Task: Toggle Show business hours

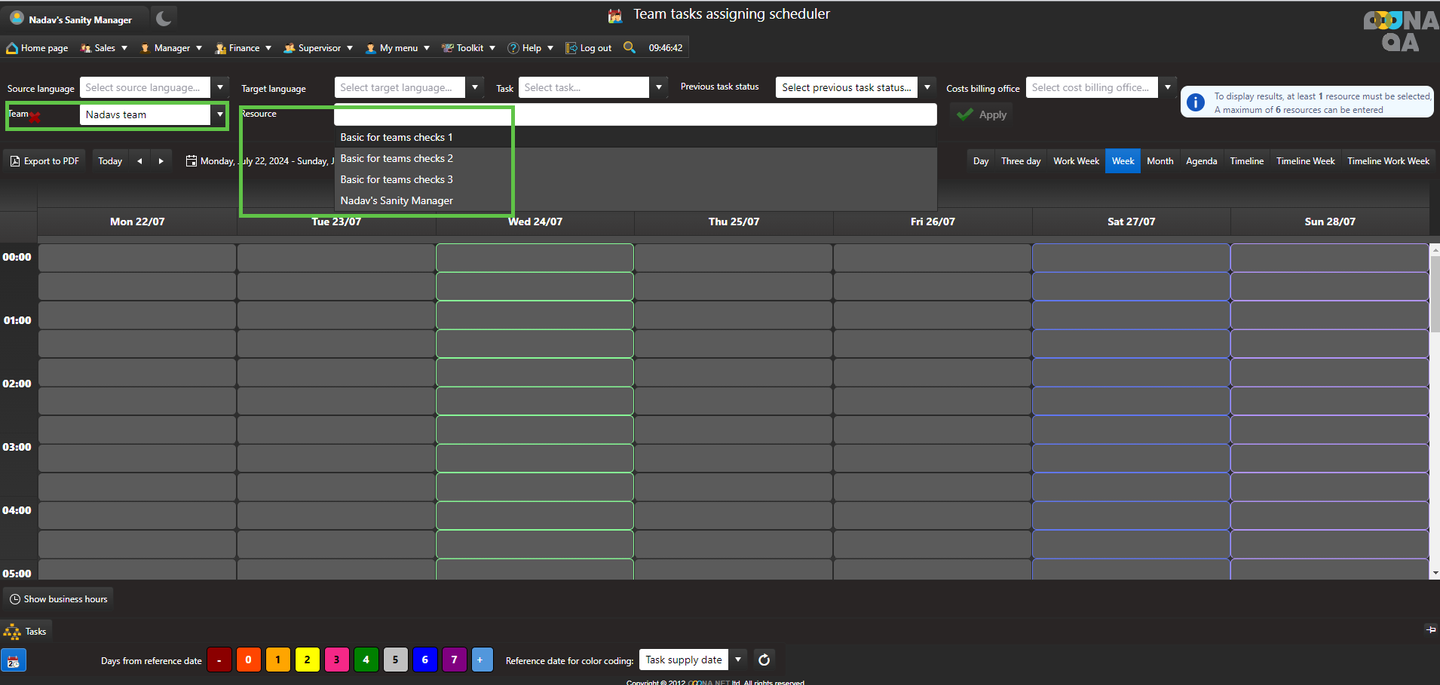Action: tap(58, 599)
